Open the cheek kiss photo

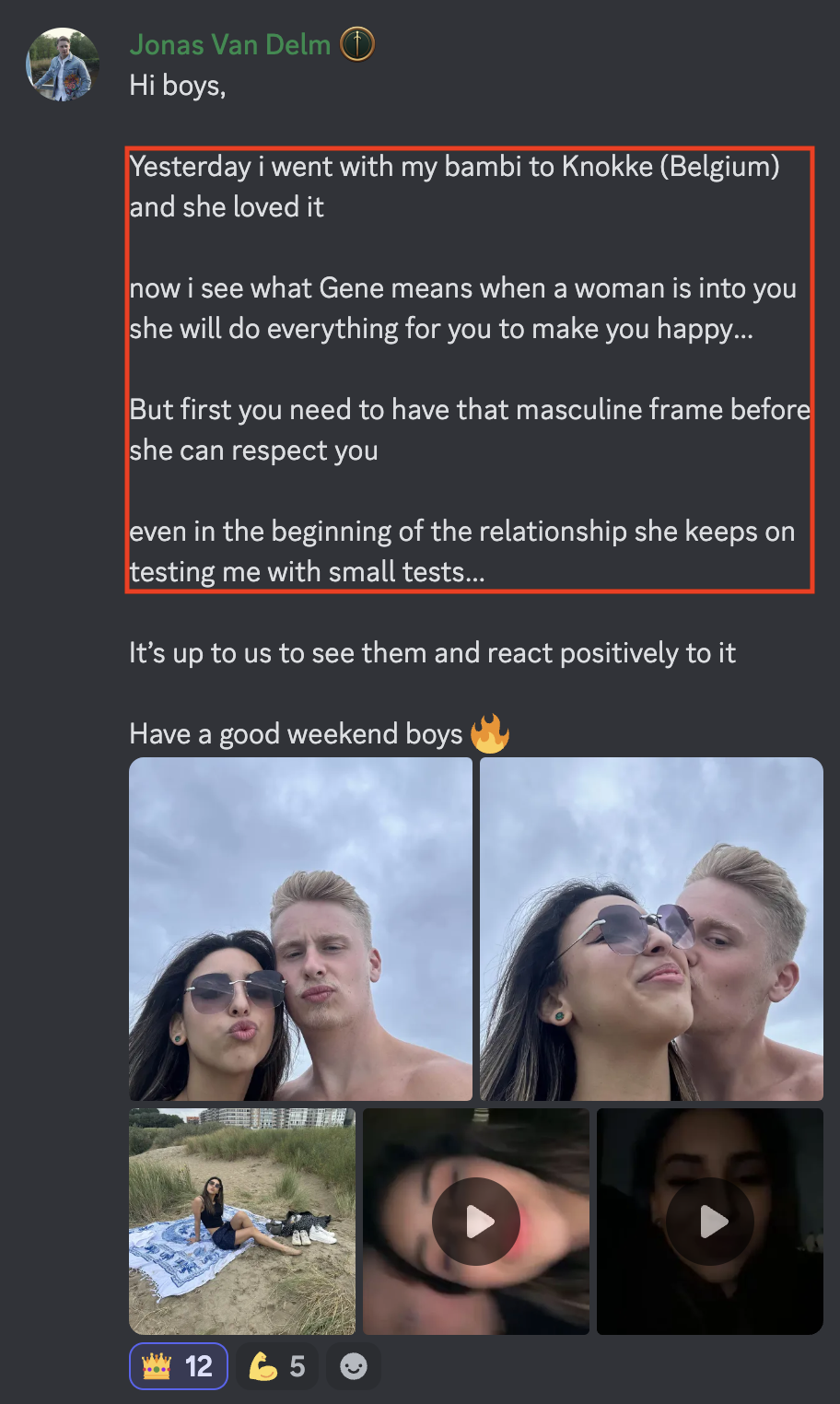(651, 929)
